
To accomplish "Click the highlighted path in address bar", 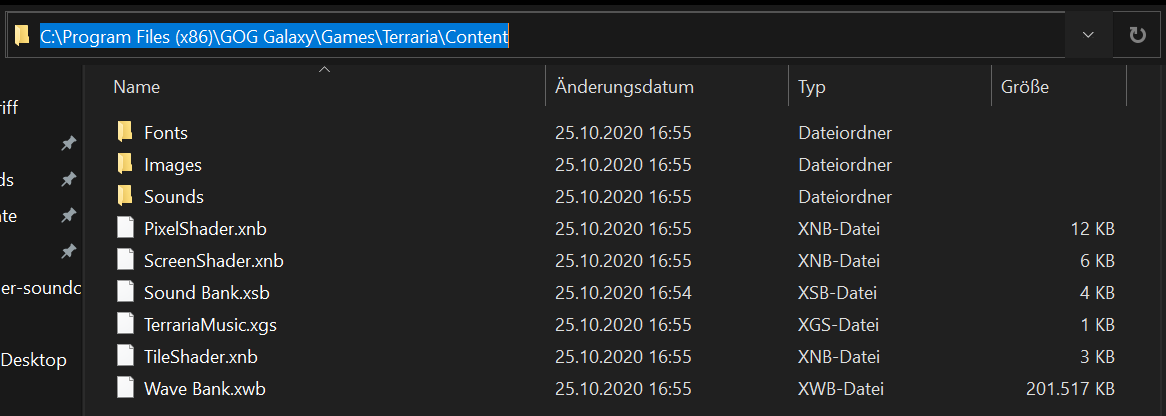I will click(274, 37).
